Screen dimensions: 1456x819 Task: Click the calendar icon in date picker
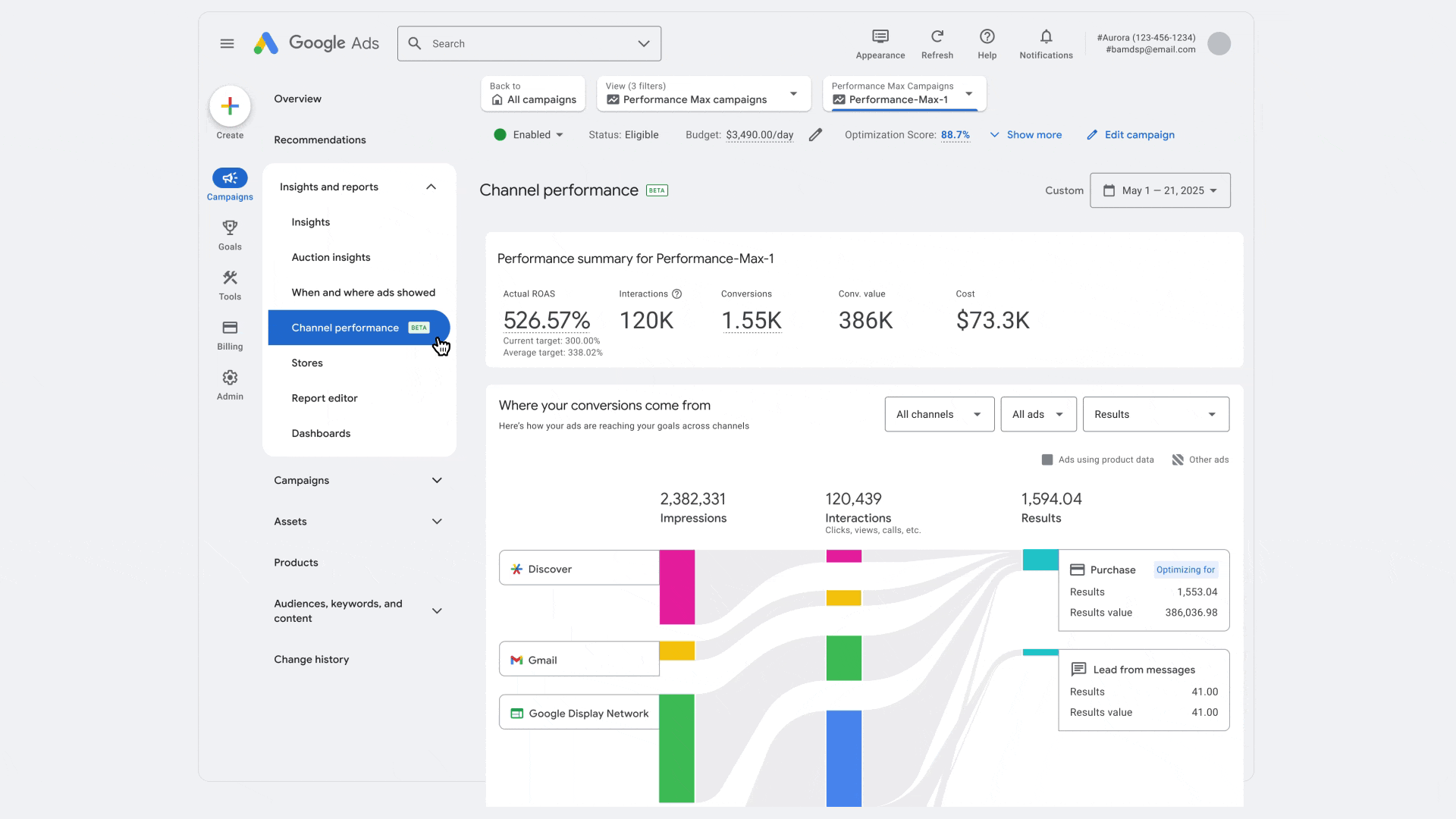(1109, 190)
